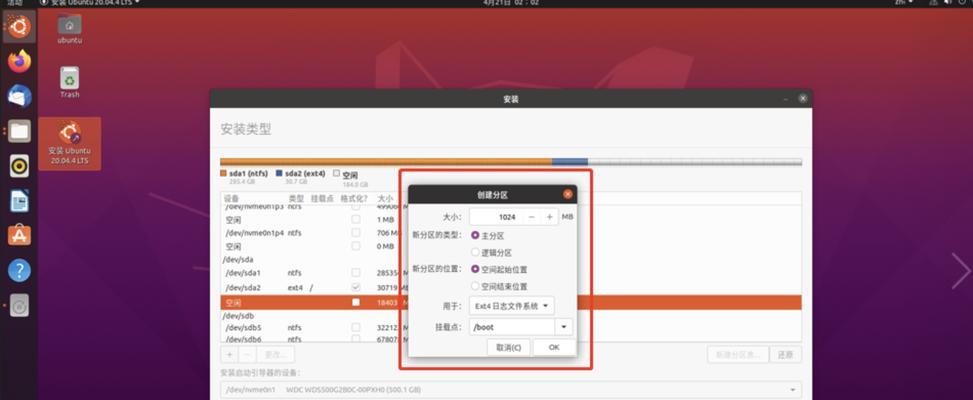This screenshot has width=973, height=400.
Task: Toggle format checkbox for /dev/sdb5
Action: (356, 327)
